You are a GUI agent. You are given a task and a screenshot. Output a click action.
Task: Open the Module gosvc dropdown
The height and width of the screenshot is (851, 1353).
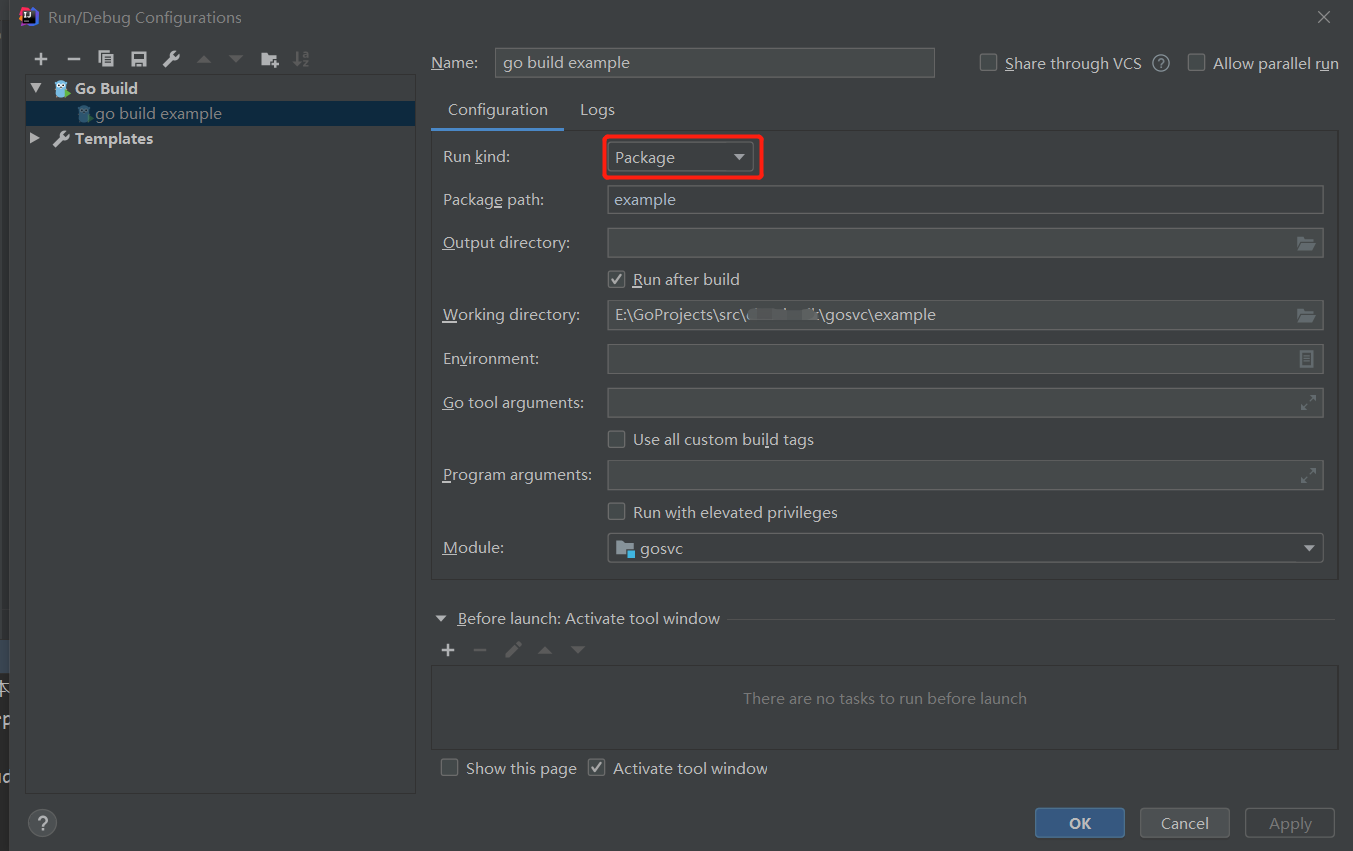tap(1308, 547)
